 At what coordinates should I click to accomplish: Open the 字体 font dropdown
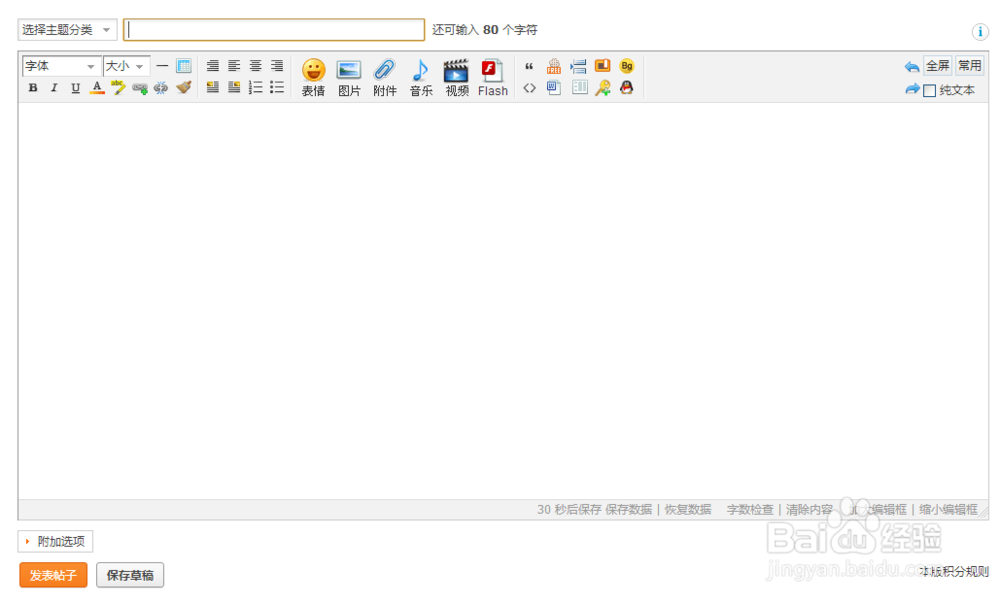pyautogui.click(x=61, y=66)
